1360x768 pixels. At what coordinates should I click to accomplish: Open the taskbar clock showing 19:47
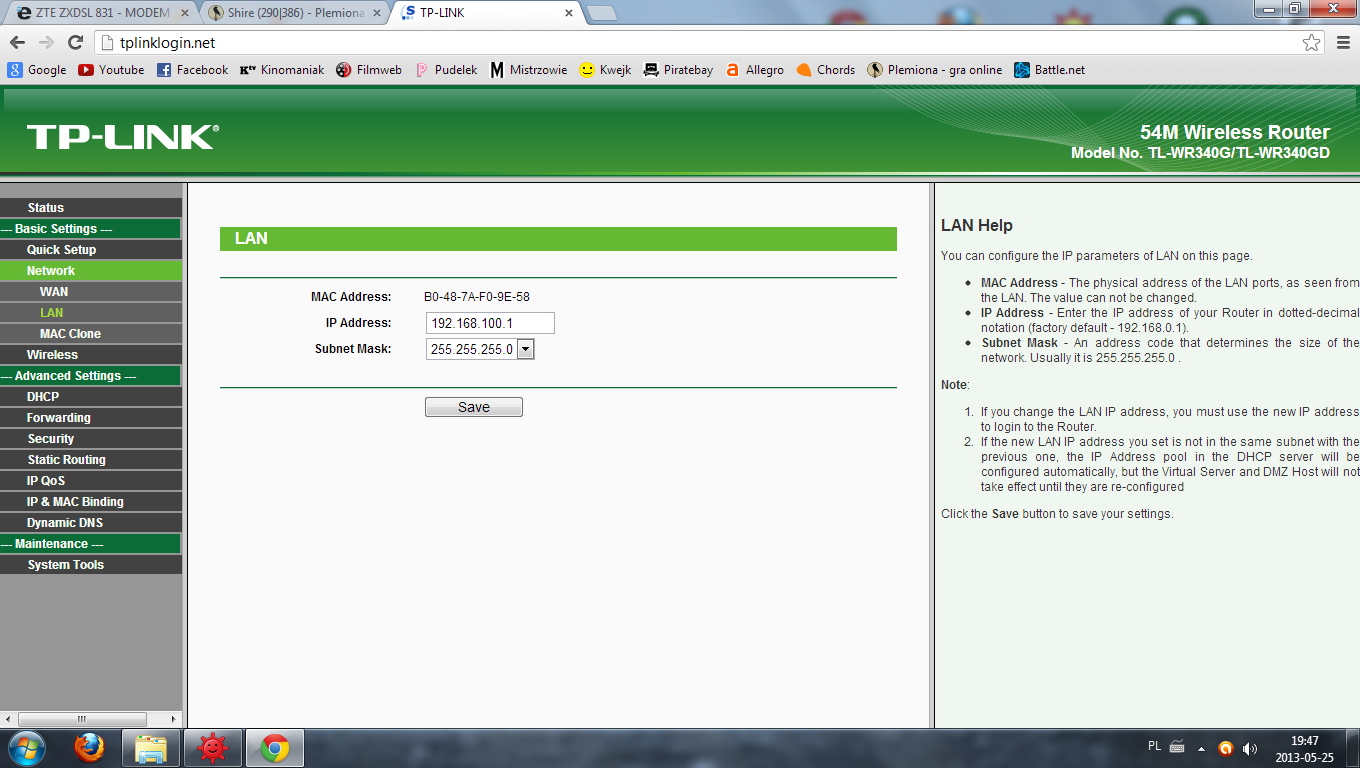coord(1304,748)
